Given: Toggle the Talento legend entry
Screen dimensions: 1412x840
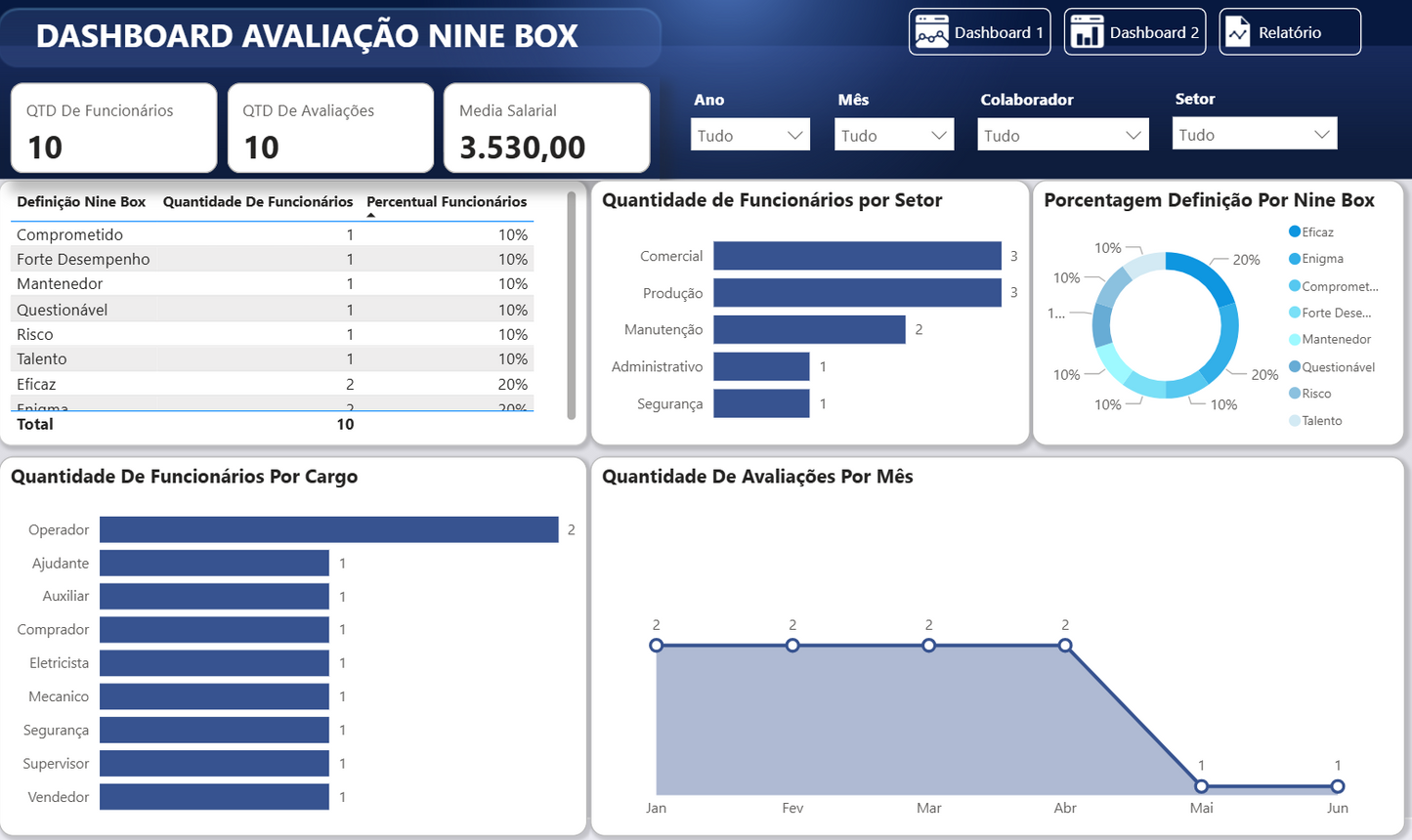Looking at the screenshot, I should pos(1320,420).
